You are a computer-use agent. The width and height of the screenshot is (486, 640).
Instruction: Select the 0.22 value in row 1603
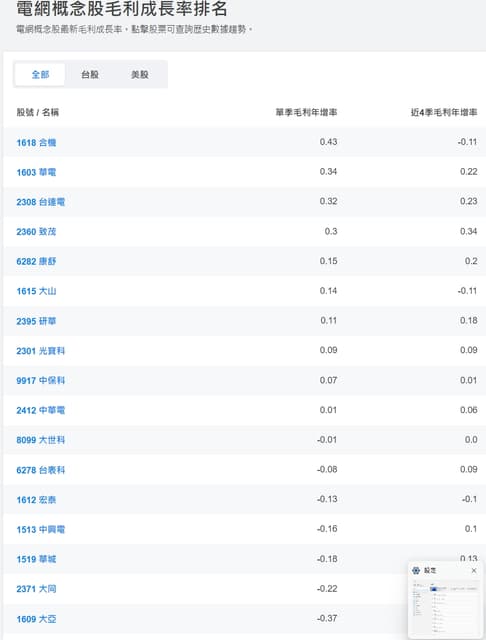point(469,172)
